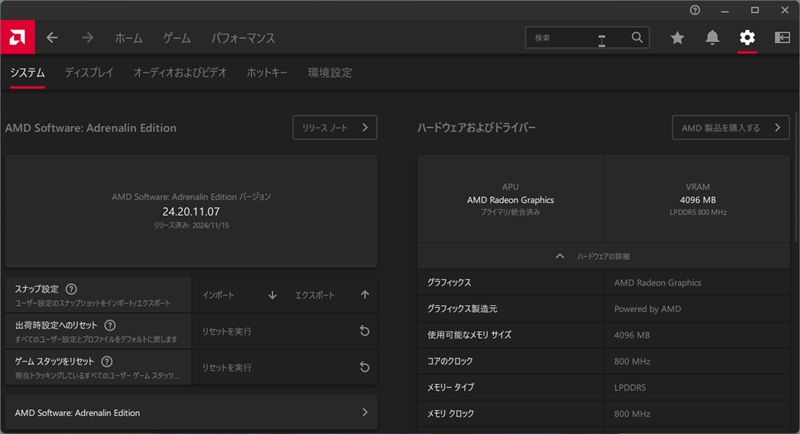The width and height of the screenshot is (800, 434).
Task: Click the コアのクロック row label
Action: tap(450, 361)
